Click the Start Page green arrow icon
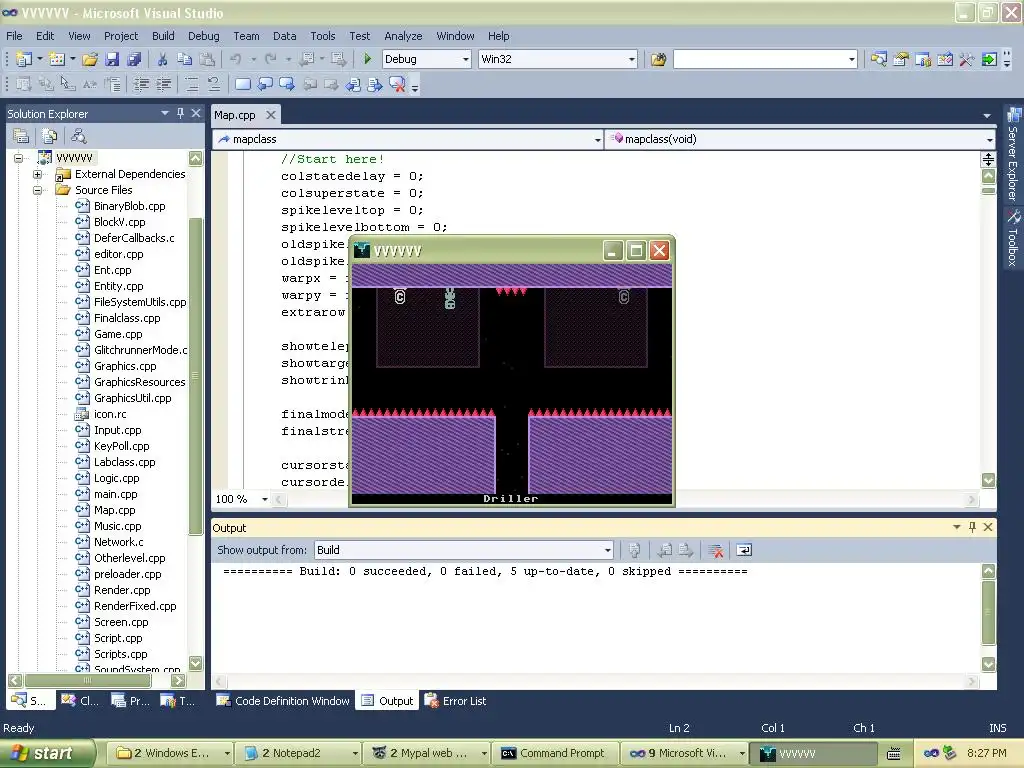The width and height of the screenshot is (1024, 768). pos(989,59)
